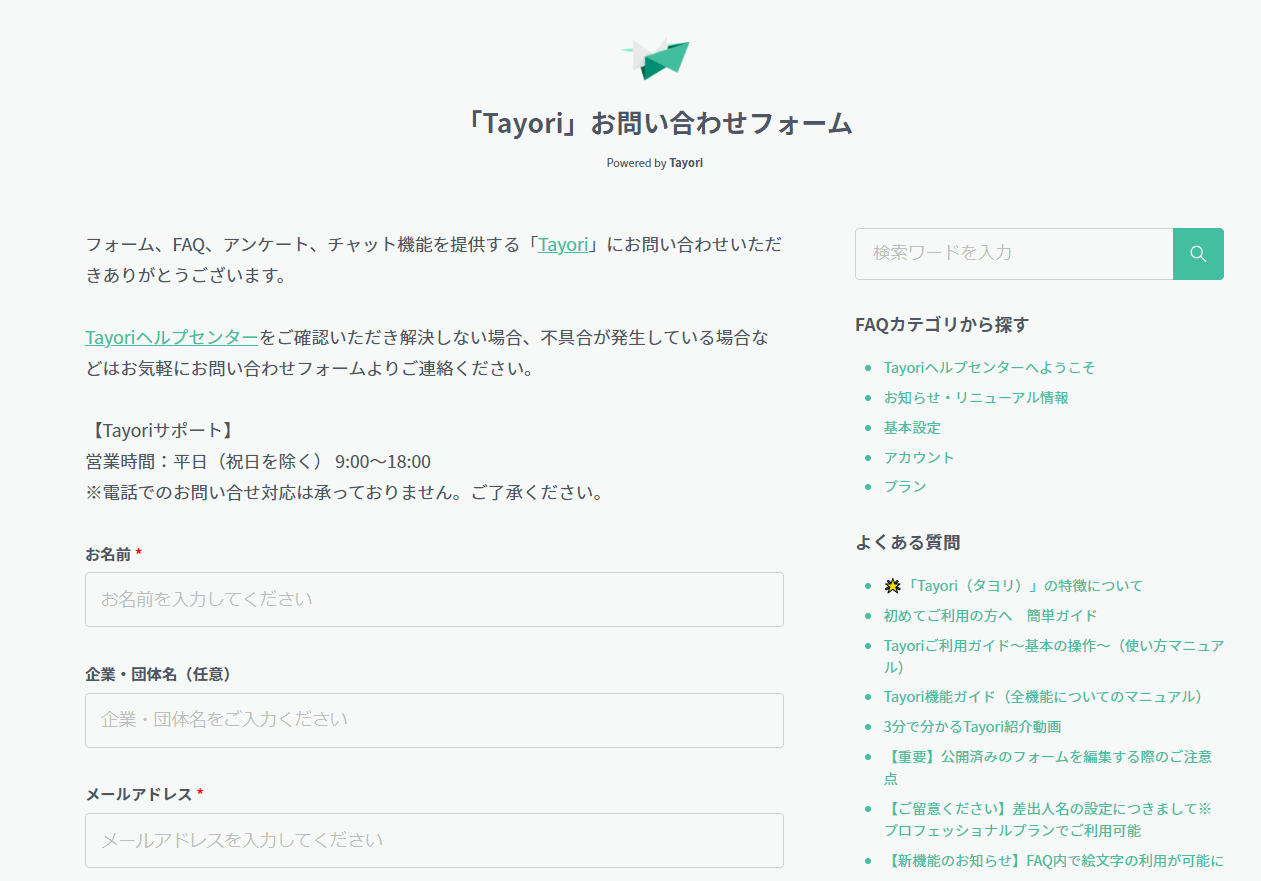View 3分で分かるTayori紹介動画 link

point(972,727)
